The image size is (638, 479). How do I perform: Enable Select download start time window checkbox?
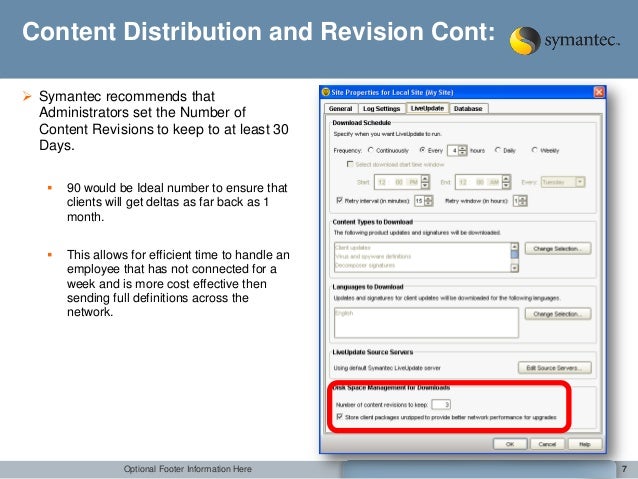(350, 164)
